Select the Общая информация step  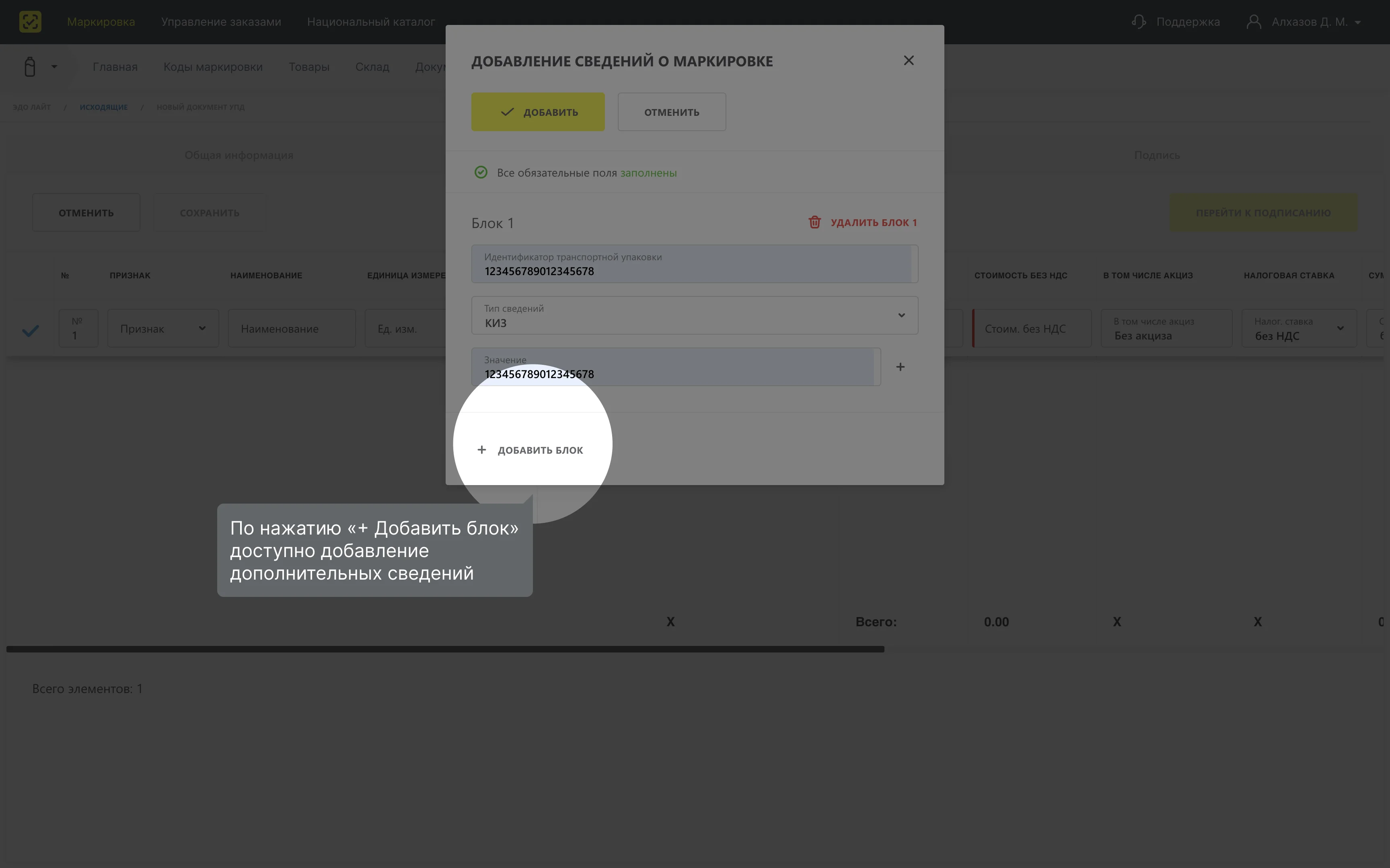point(239,155)
